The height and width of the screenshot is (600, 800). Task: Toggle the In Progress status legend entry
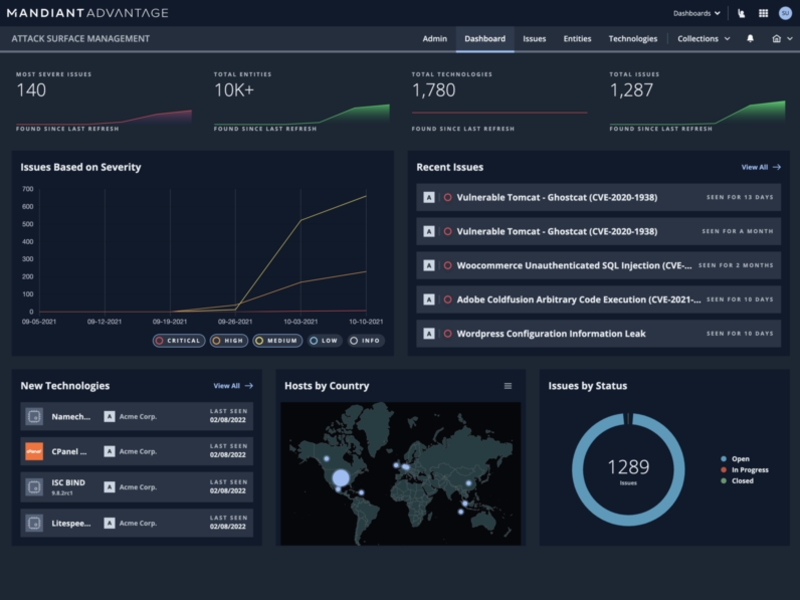(x=744, y=470)
